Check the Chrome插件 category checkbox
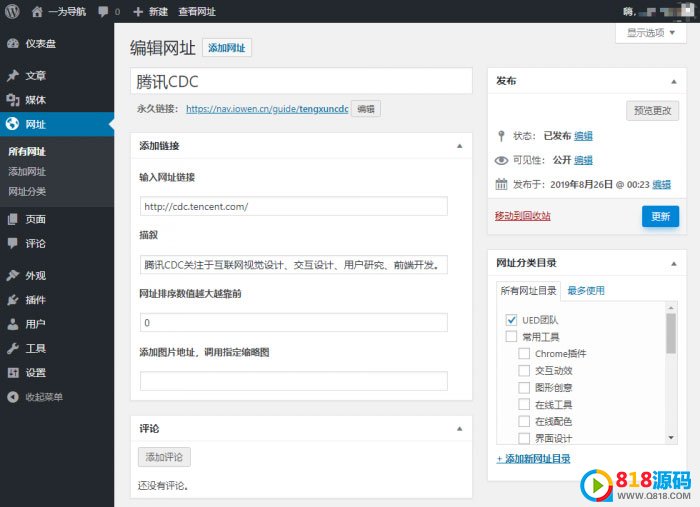Image resolution: width=700 pixels, height=507 pixels. point(524,353)
